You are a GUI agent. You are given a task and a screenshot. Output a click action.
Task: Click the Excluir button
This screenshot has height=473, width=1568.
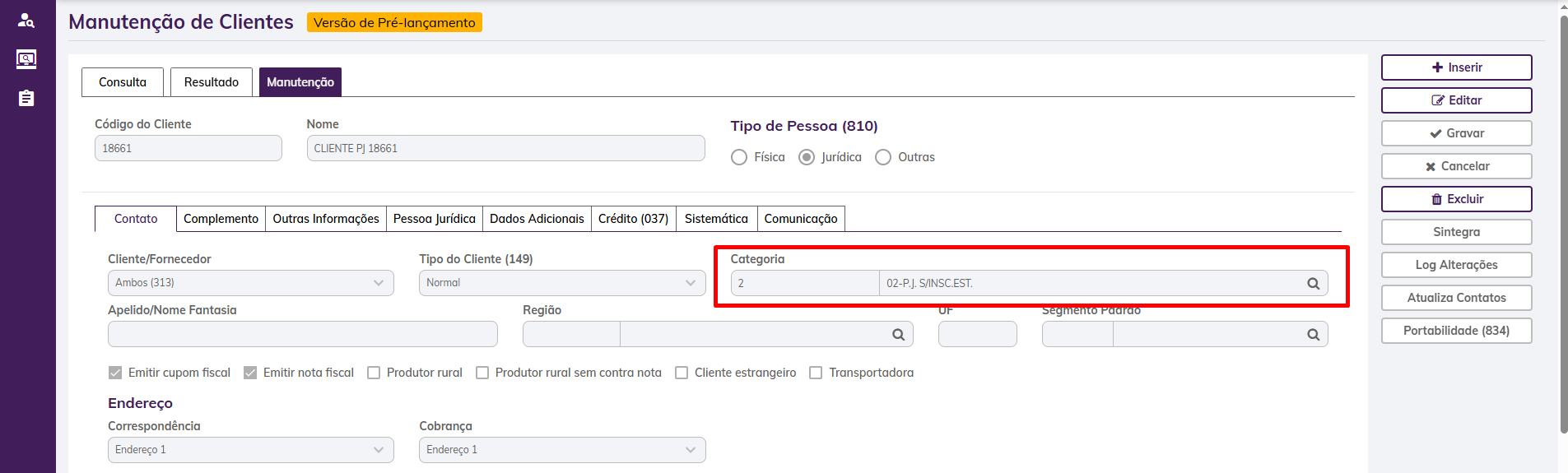pos(1456,199)
